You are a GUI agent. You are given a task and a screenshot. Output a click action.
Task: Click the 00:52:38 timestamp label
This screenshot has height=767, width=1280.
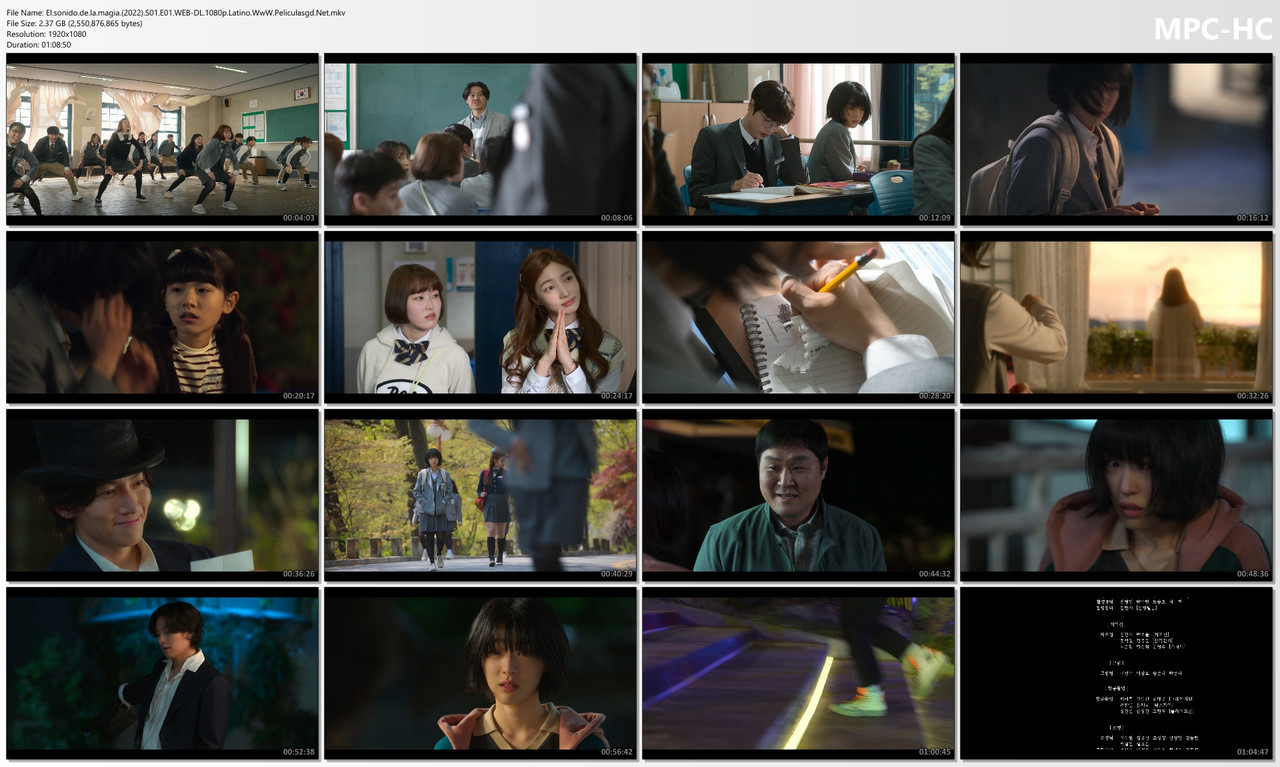pyautogui.click(x=298, y=752)
